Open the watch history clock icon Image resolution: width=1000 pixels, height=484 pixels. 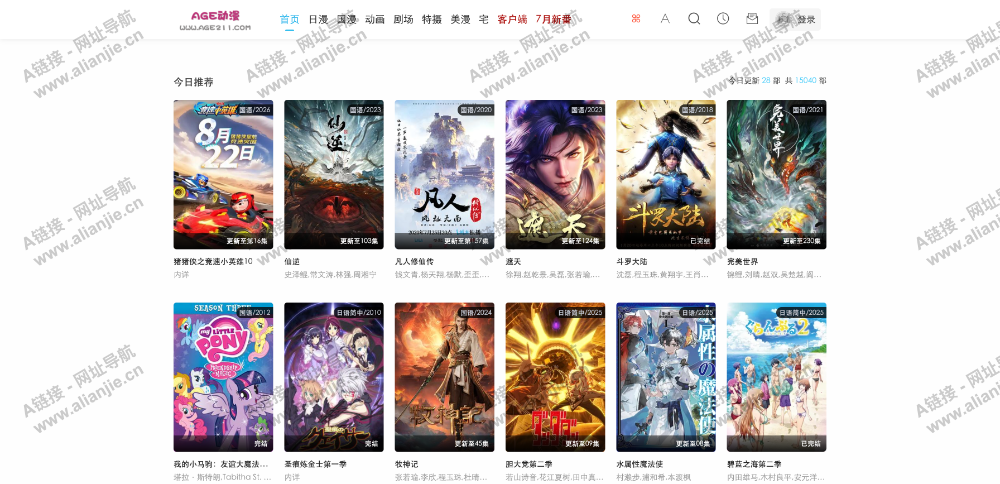point(723,18)
